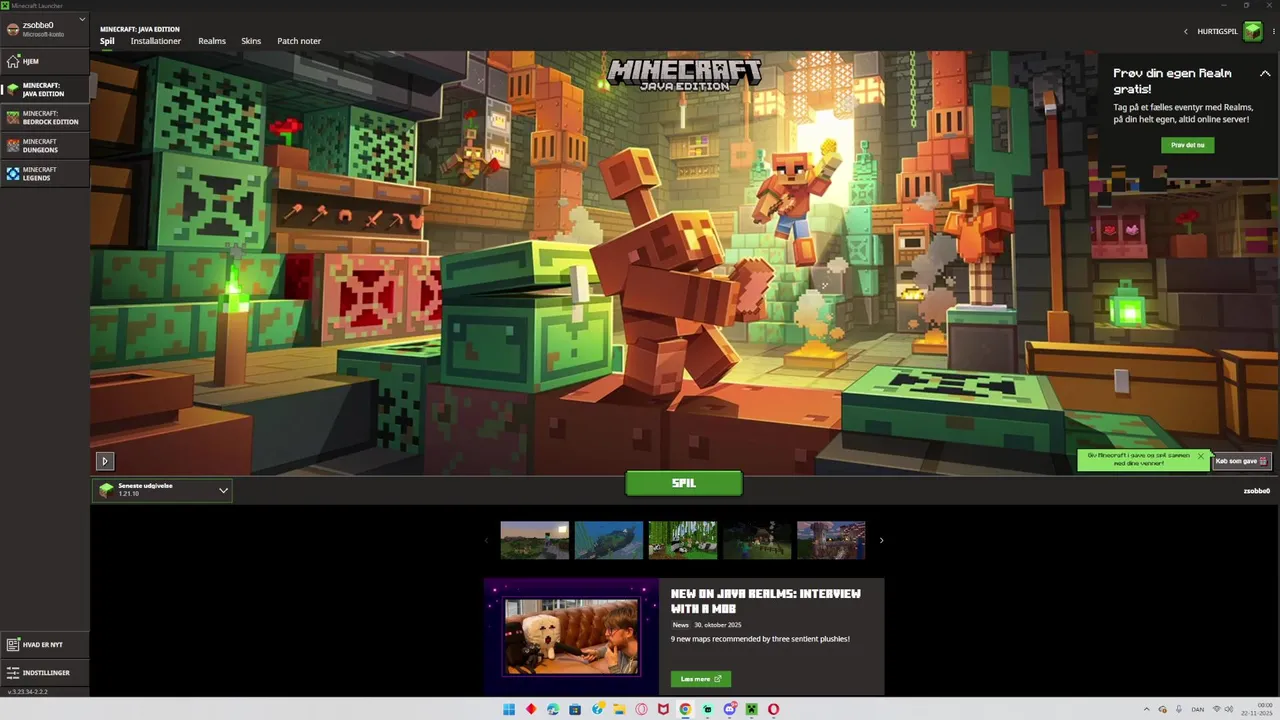This screenshot has width=1280, height=720.
Task: Open McAfee from taskbar
Action: pos(663,709)
